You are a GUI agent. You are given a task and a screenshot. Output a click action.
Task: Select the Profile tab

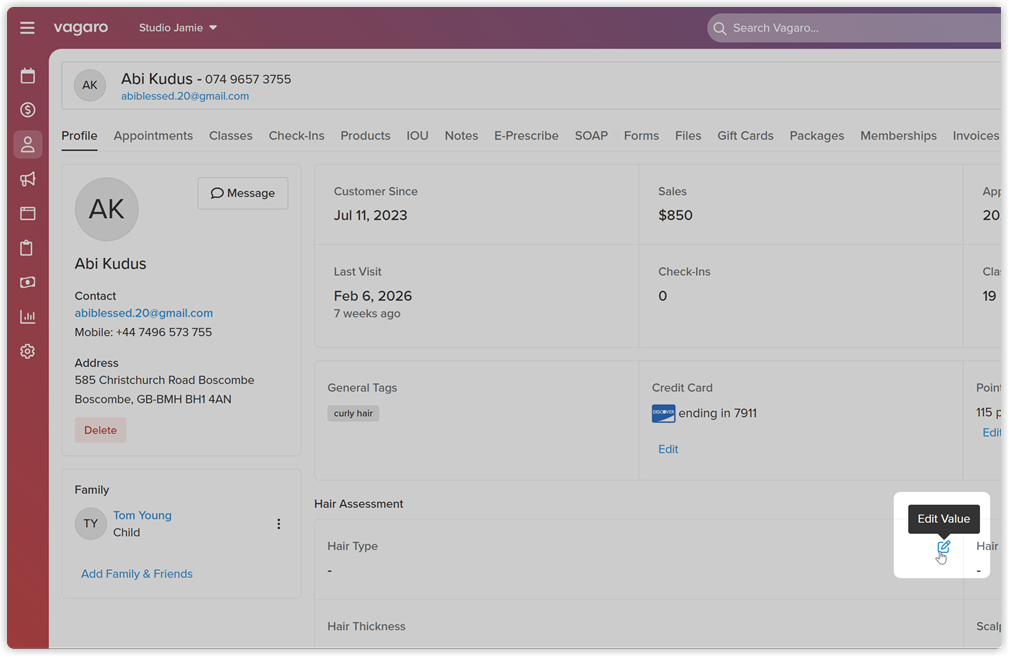[79, 136]
